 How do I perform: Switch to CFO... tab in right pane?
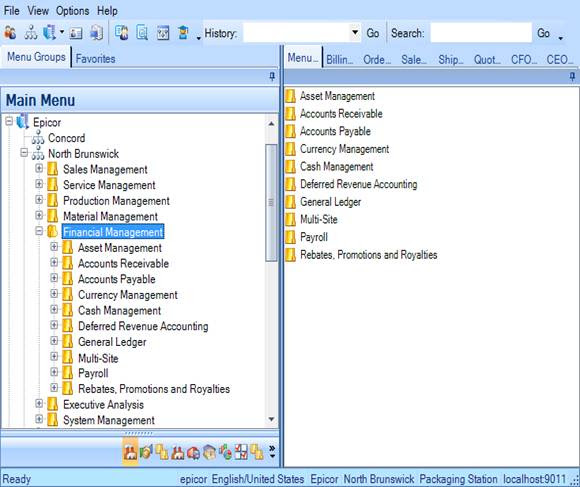point(523,60)
